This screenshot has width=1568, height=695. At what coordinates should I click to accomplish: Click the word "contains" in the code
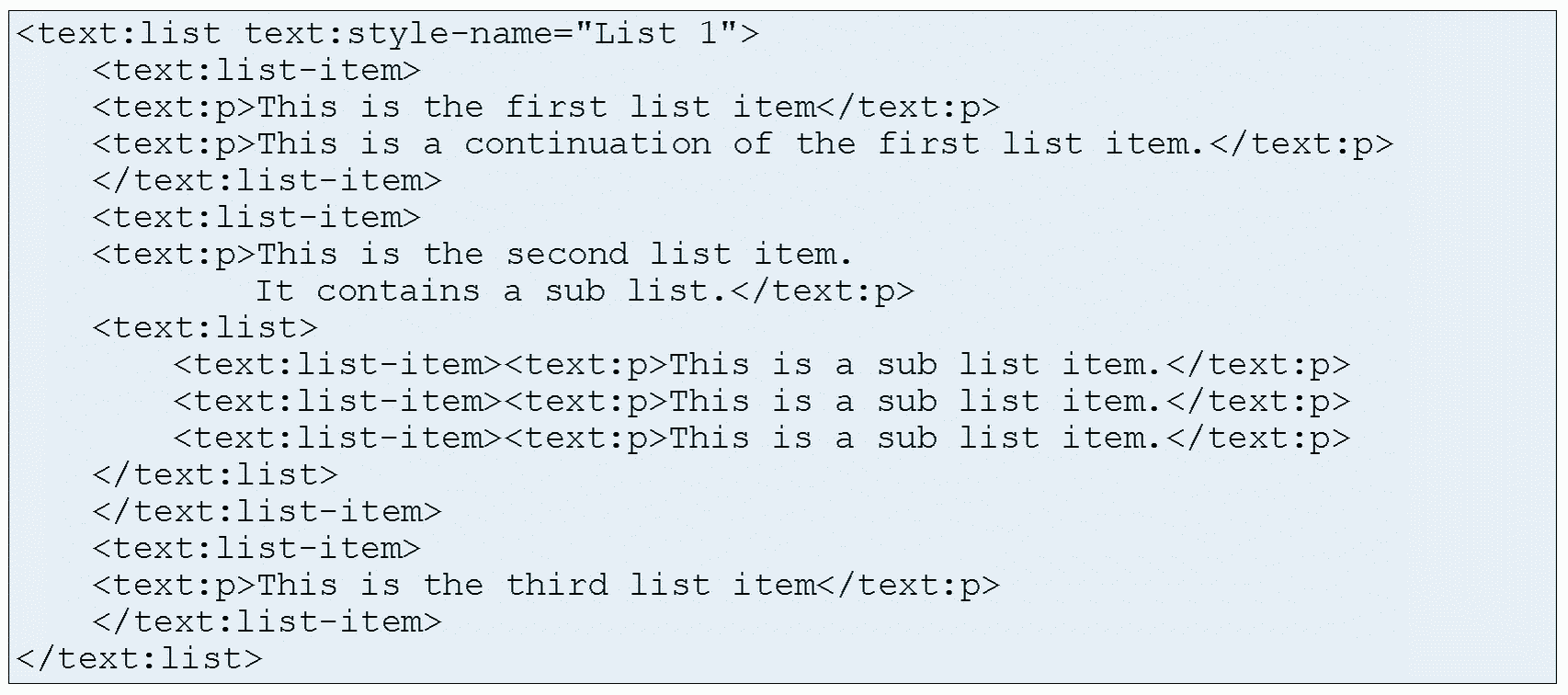pyautogui.click(x=398, y=291)
